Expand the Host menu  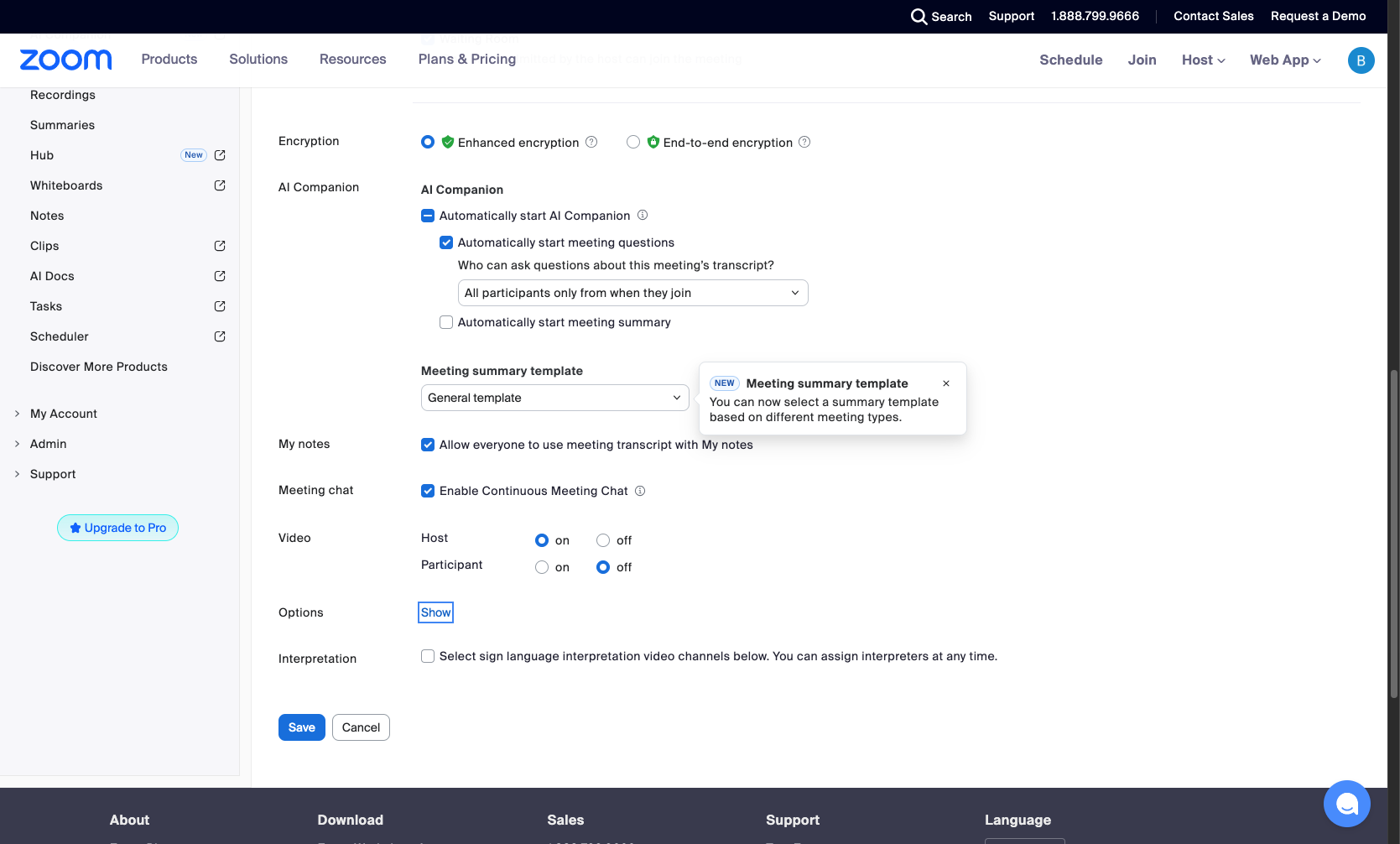[x=1203, y=60]
